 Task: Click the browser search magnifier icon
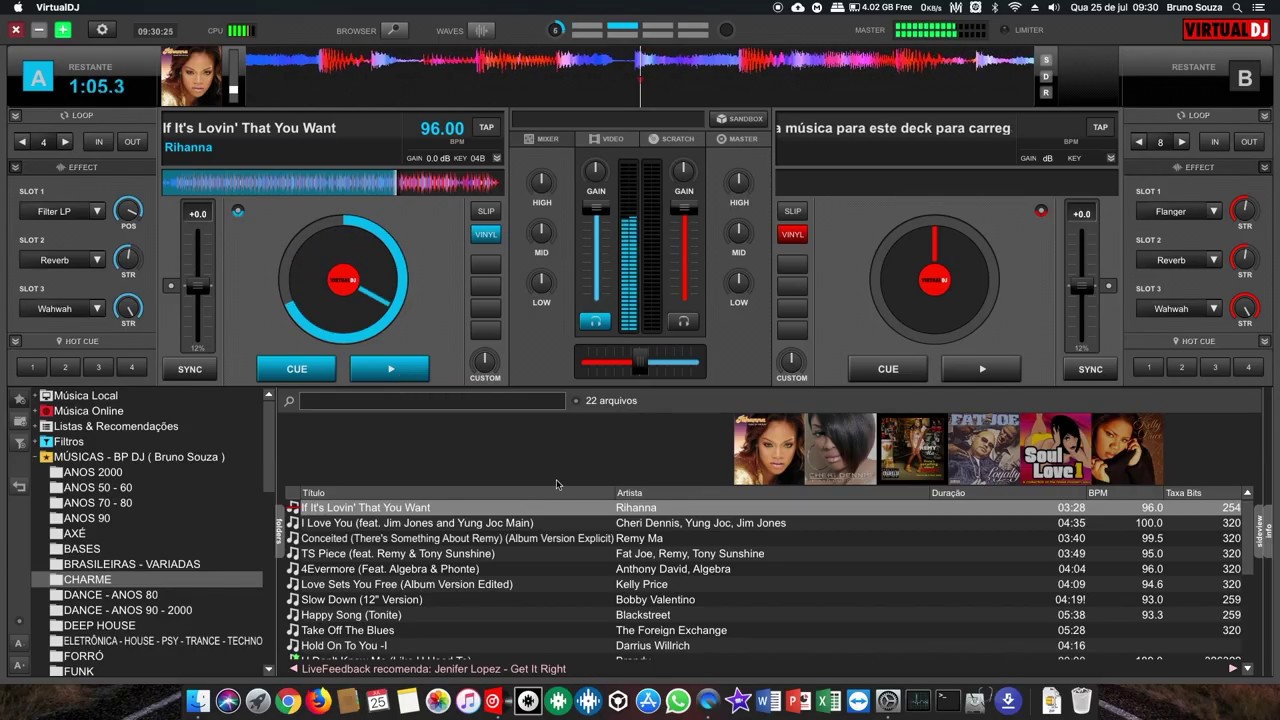point(289,401)
